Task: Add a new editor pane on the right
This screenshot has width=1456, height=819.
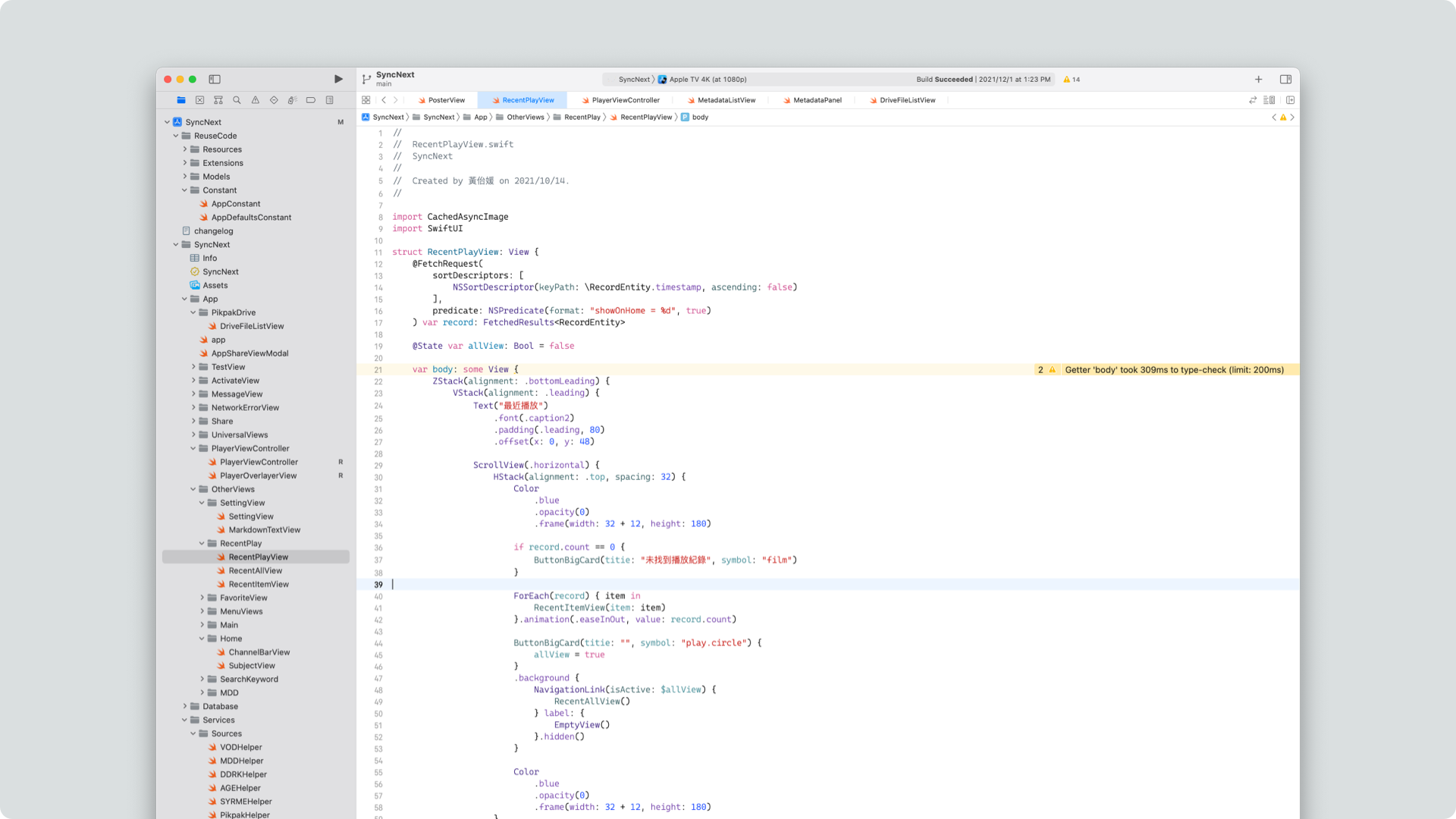Action: click(x=1290, y=100)
